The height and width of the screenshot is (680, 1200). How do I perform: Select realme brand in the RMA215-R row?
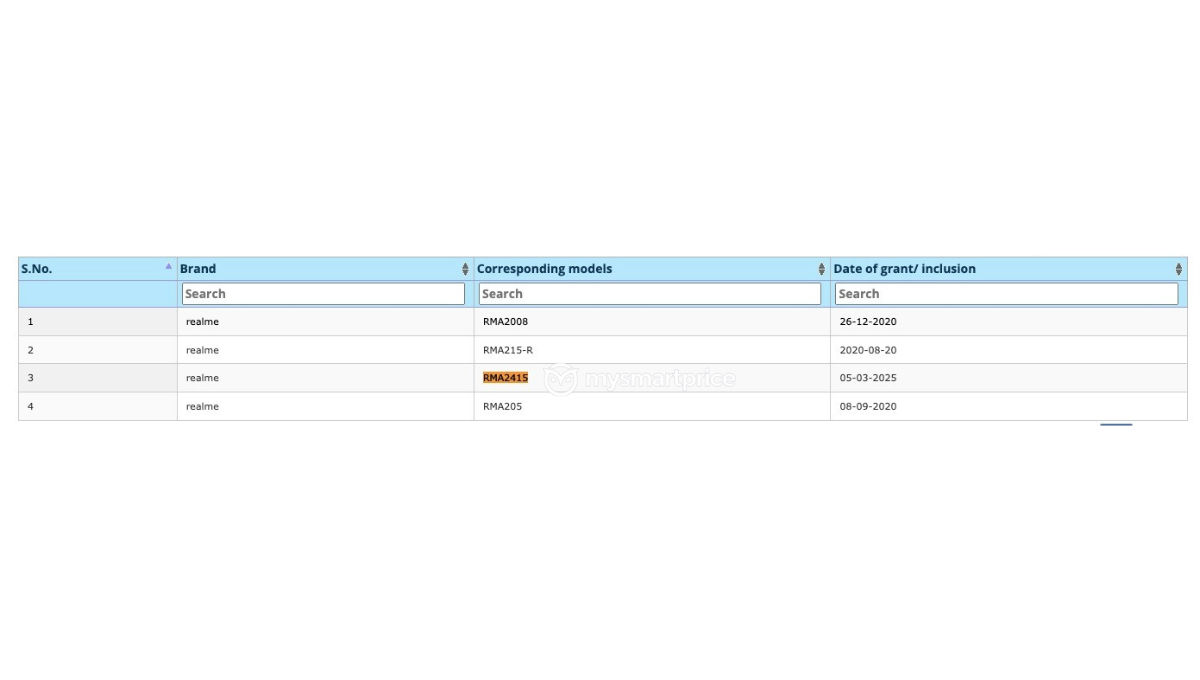tap(202, 350)
